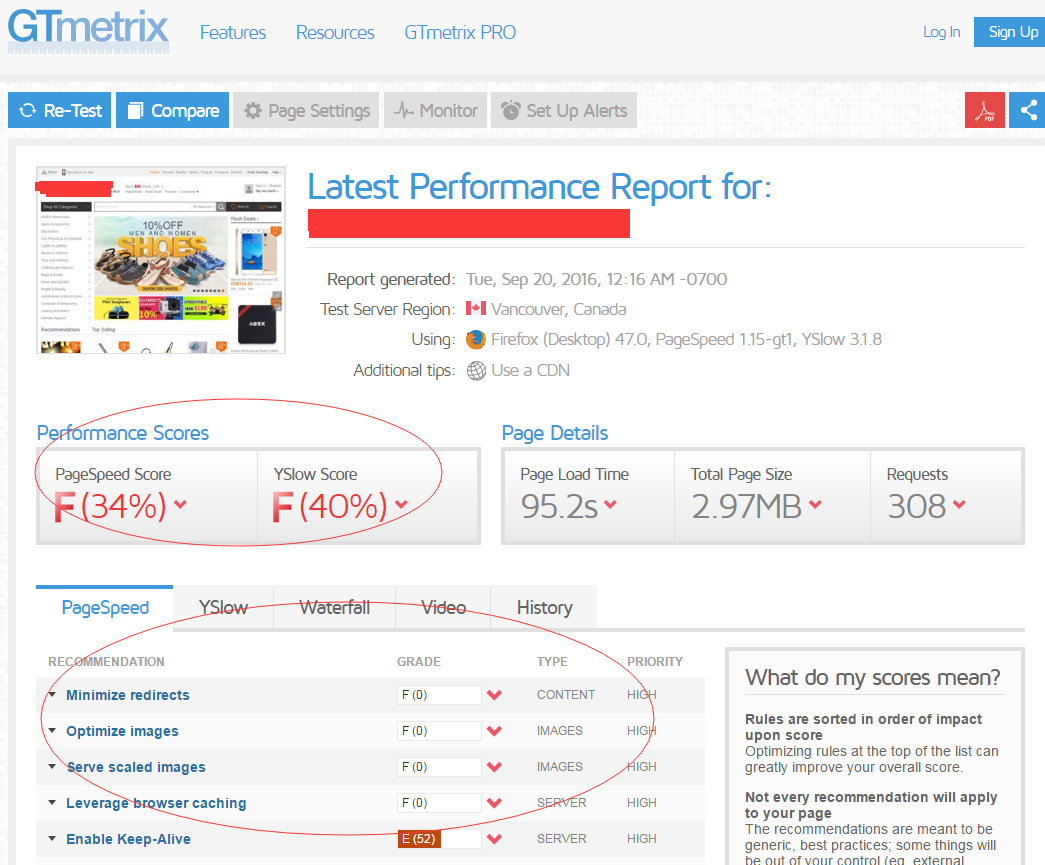The height and width of the screenshot is (865, 1045).
Task: Click the Vancouver, Canada region text
Action: 558,309
